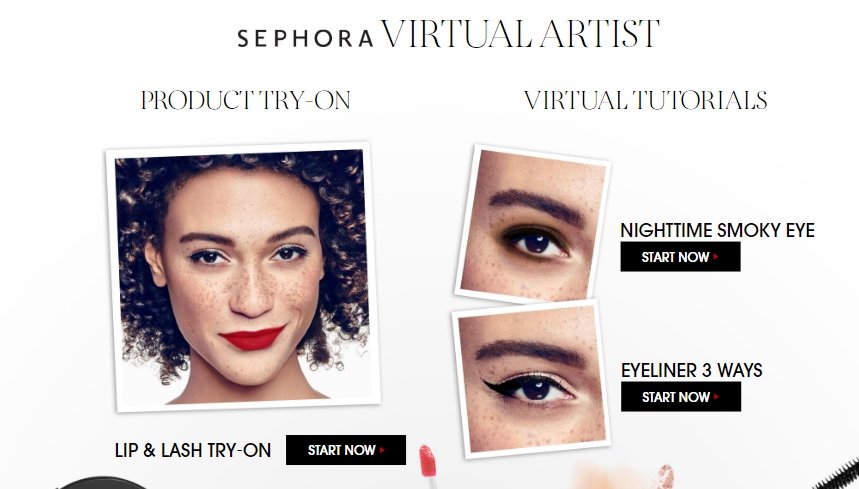Click Start Now for Lip & Lash Try-On
This screenshot has height=489, width=859.
click(346, 450)
